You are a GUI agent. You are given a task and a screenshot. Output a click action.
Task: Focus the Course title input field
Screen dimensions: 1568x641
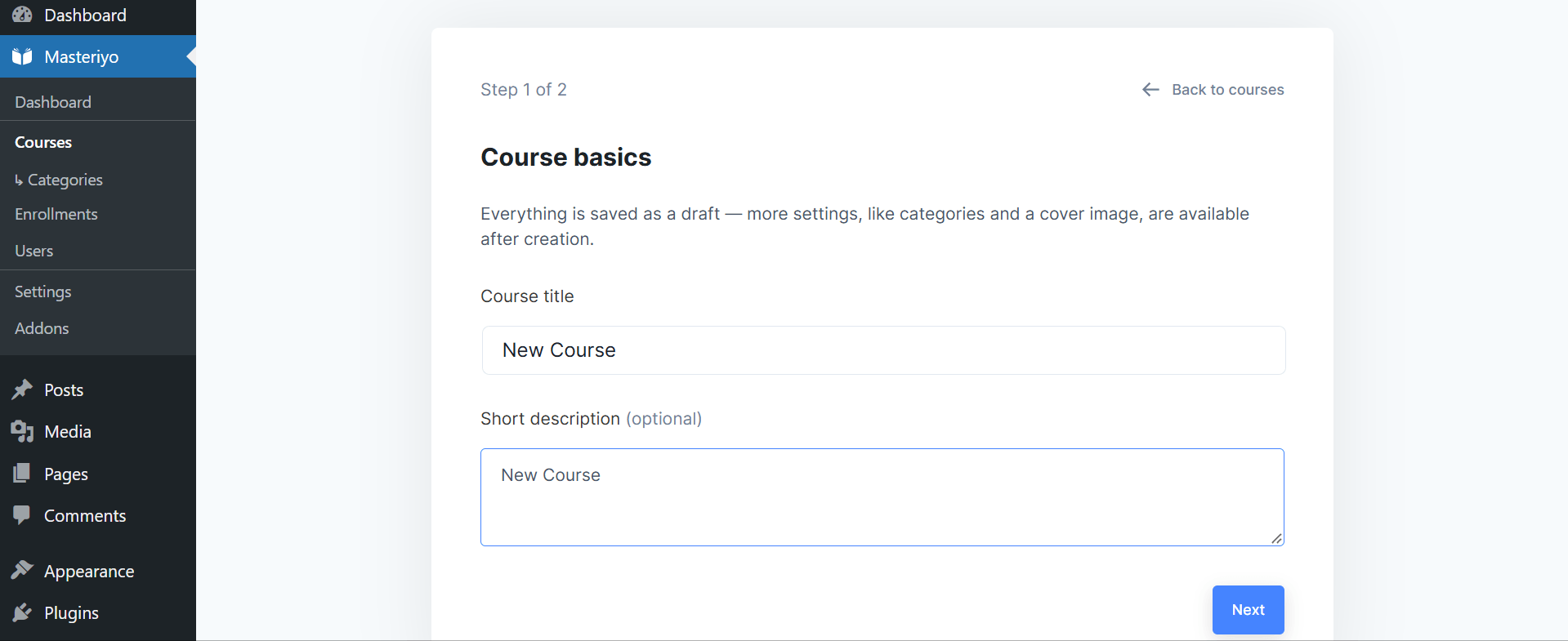[883, 350]
